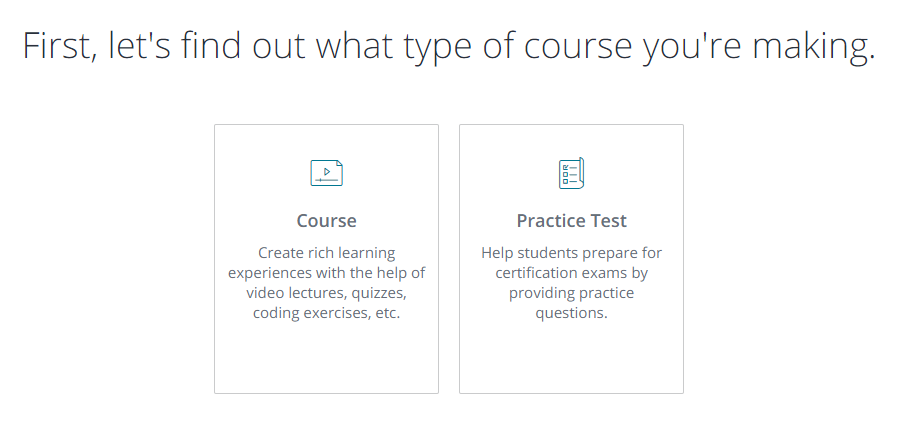Click the "Practice Test" title text
This screenshot has width=920, height=438.
pos(571,221)
